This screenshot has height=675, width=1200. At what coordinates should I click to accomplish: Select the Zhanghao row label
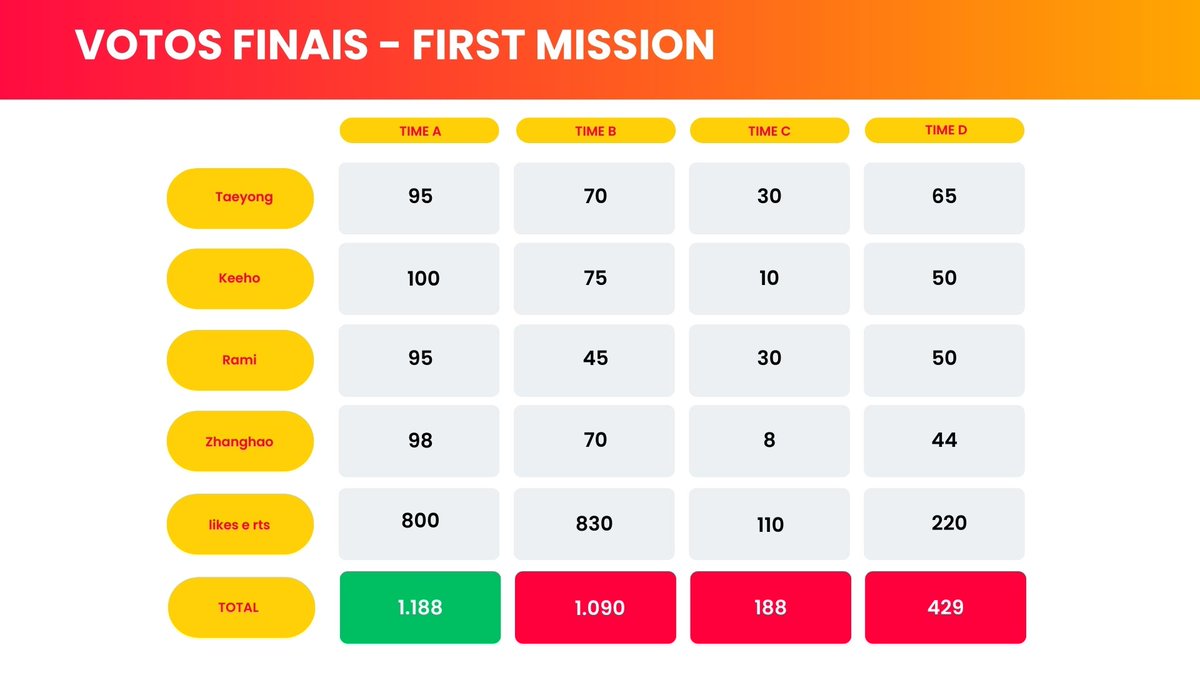click(x=240, y=441)
